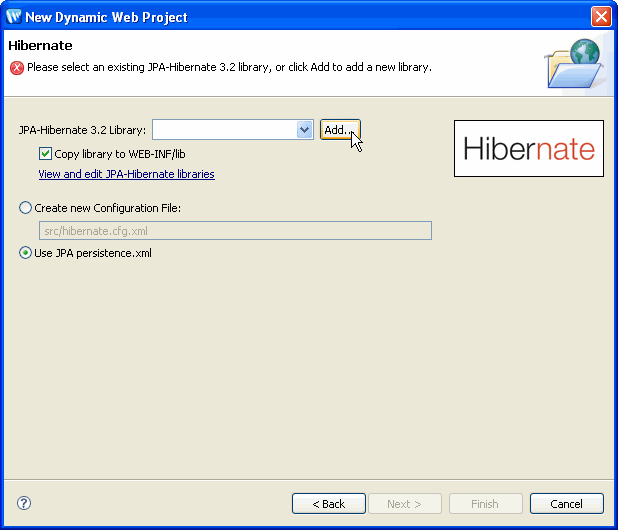Click the 'Please select an existing JPA-Hibernate' error message
The image size is (618, 530).
point(229,67)
